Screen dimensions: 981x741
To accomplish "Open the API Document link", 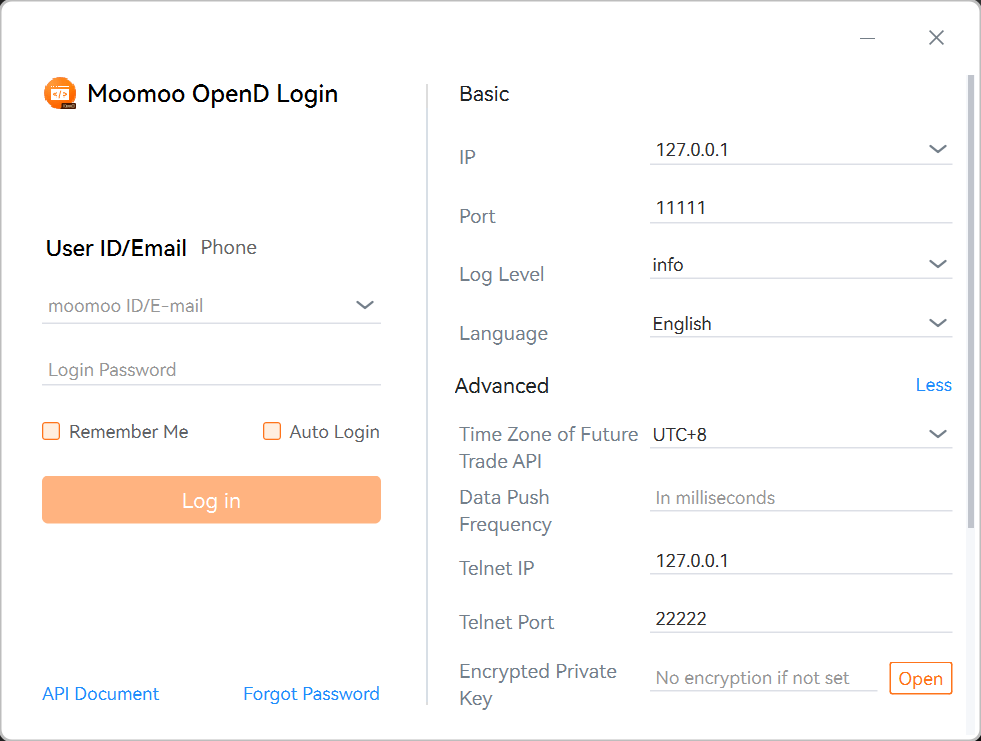I will pyautogui.click(x=100, y=693).
